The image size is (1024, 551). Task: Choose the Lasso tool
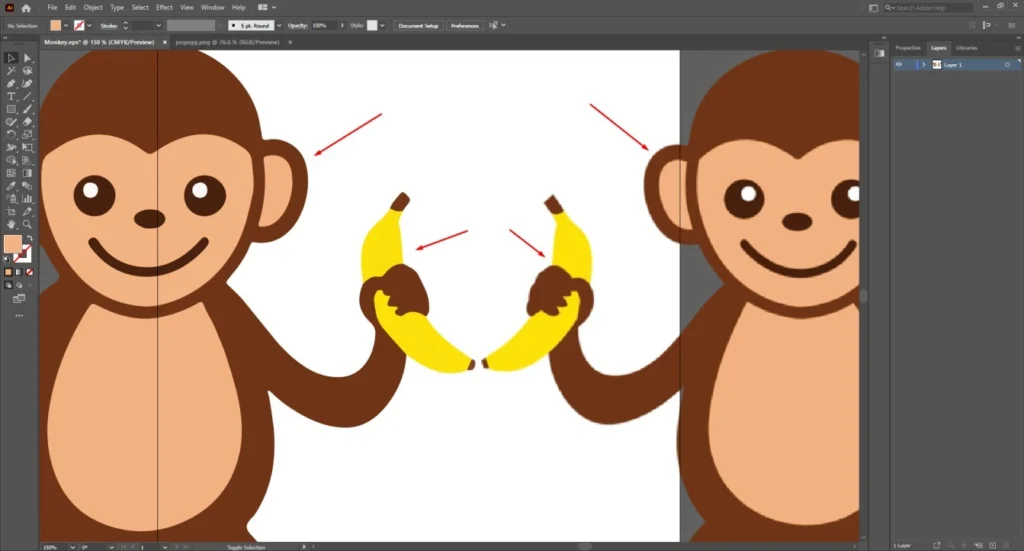point(27,71)
